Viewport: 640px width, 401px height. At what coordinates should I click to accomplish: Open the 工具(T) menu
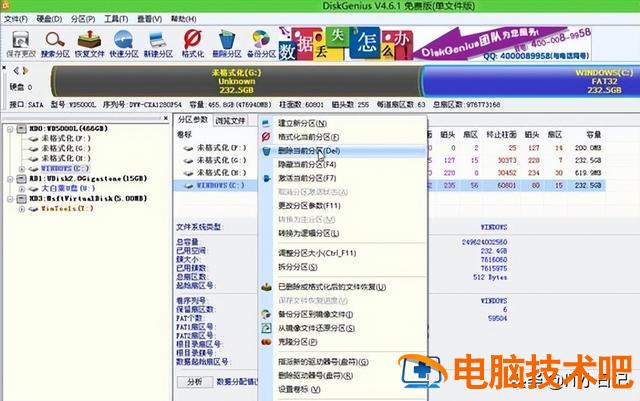pyautogui.click(x=116, y=19)
